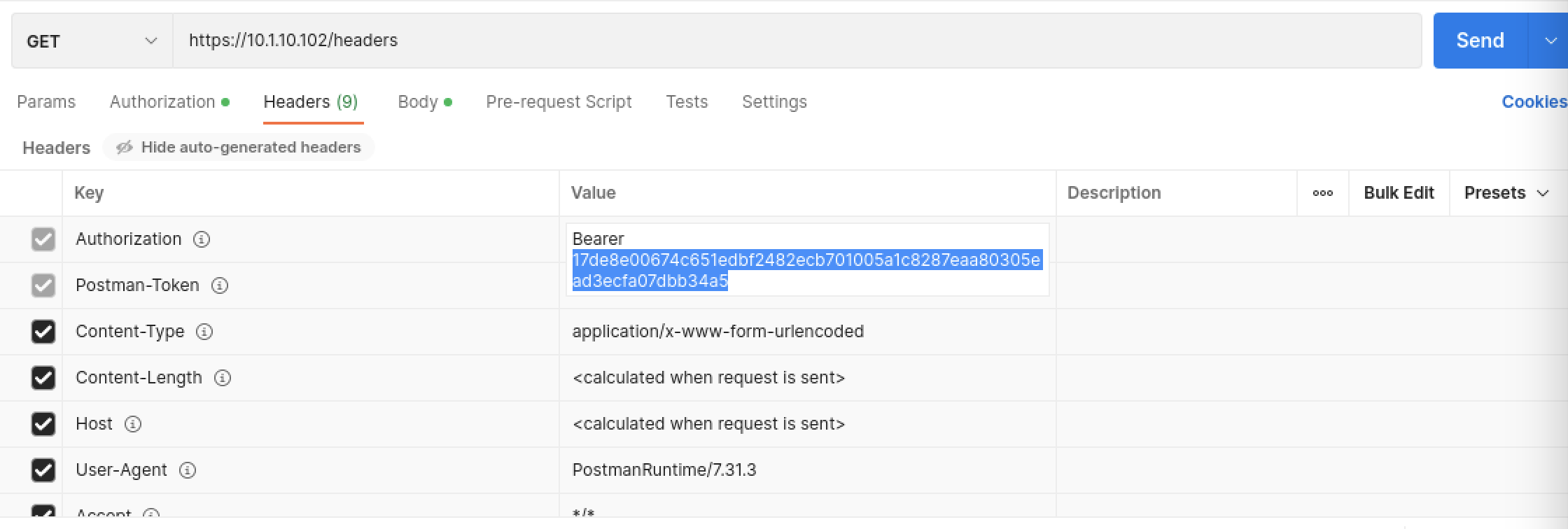
Task: Go to the Body tab
Action: point(425,102)
